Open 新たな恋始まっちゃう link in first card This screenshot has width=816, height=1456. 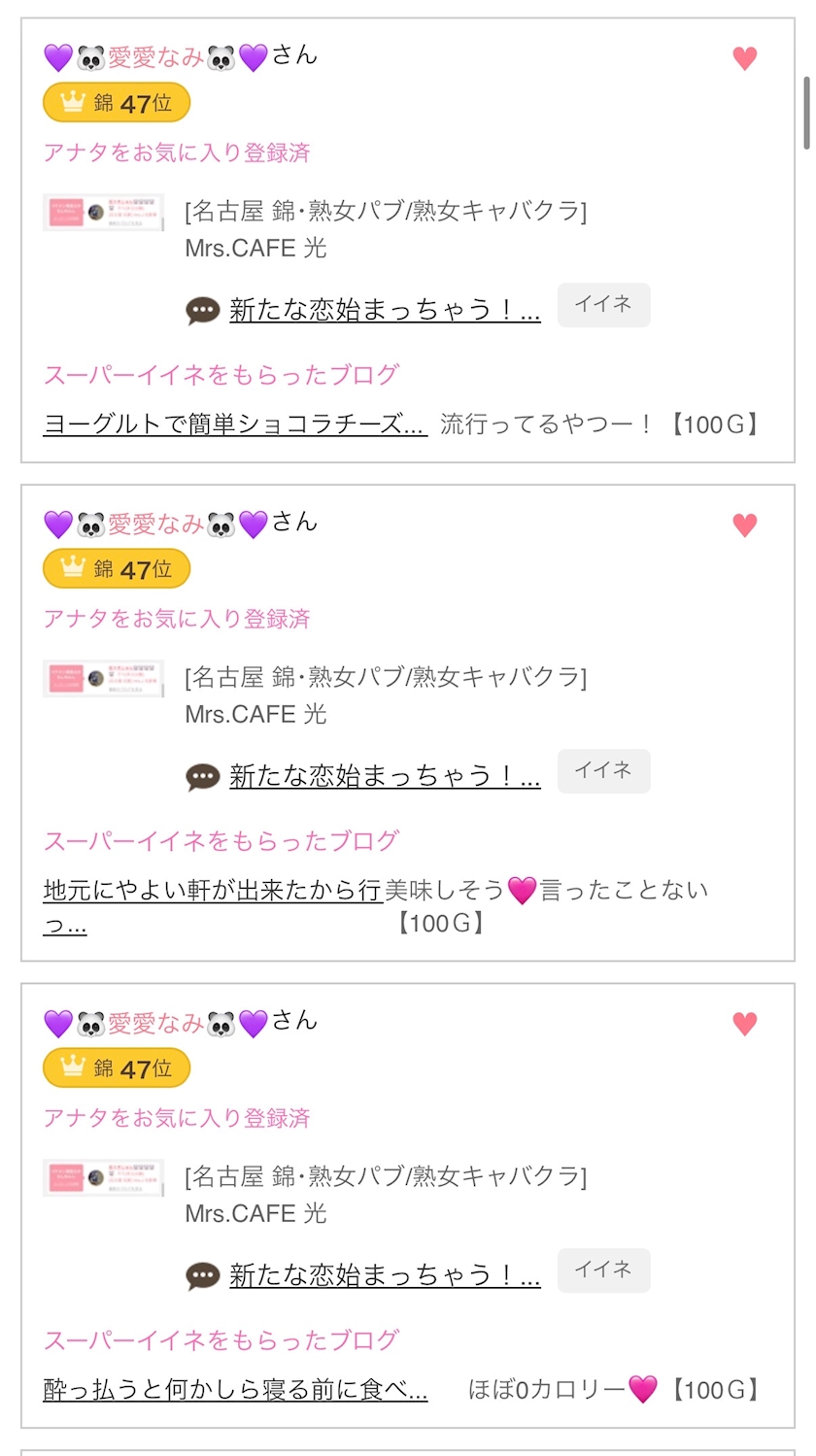tap(385, 311)
